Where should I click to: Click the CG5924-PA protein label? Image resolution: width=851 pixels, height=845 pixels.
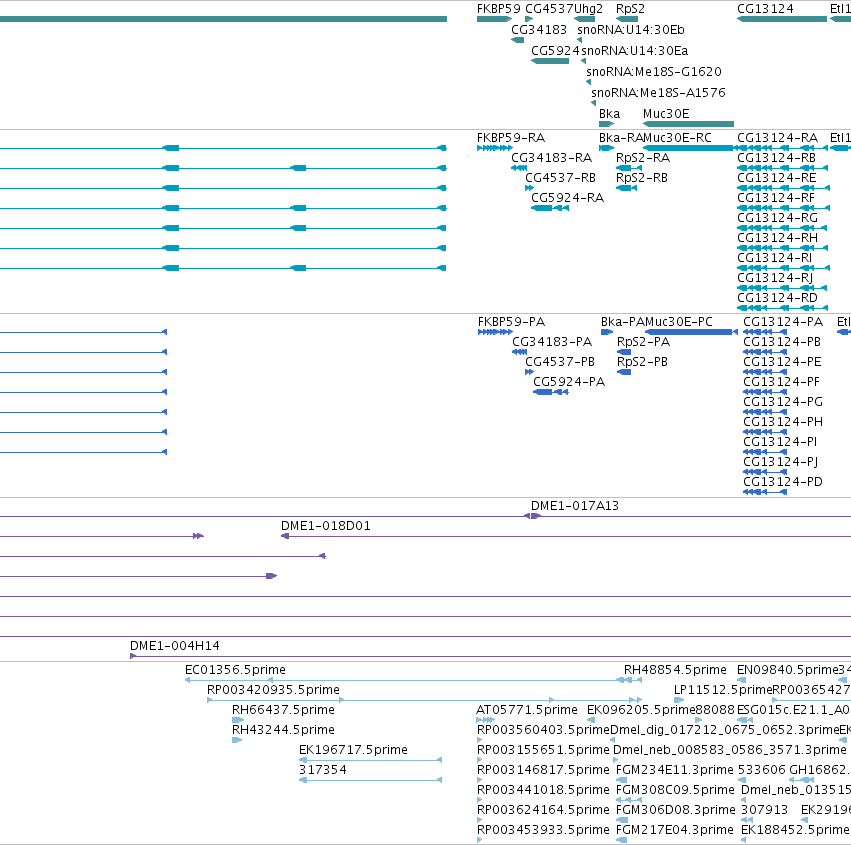tap(569, 382)
